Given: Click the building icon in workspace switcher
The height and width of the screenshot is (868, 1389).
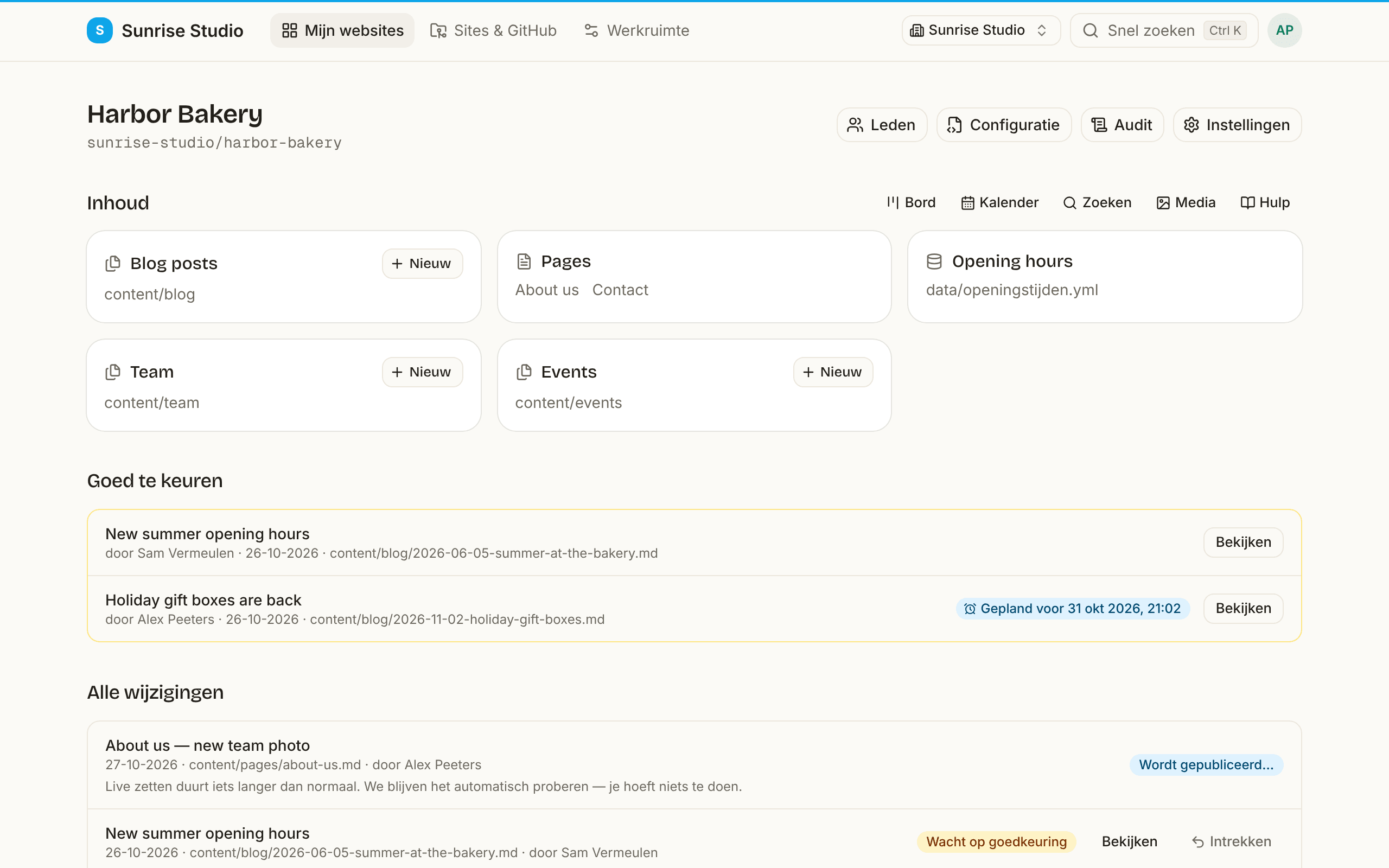Looking at the screenshot, I should tap(917, 30).
